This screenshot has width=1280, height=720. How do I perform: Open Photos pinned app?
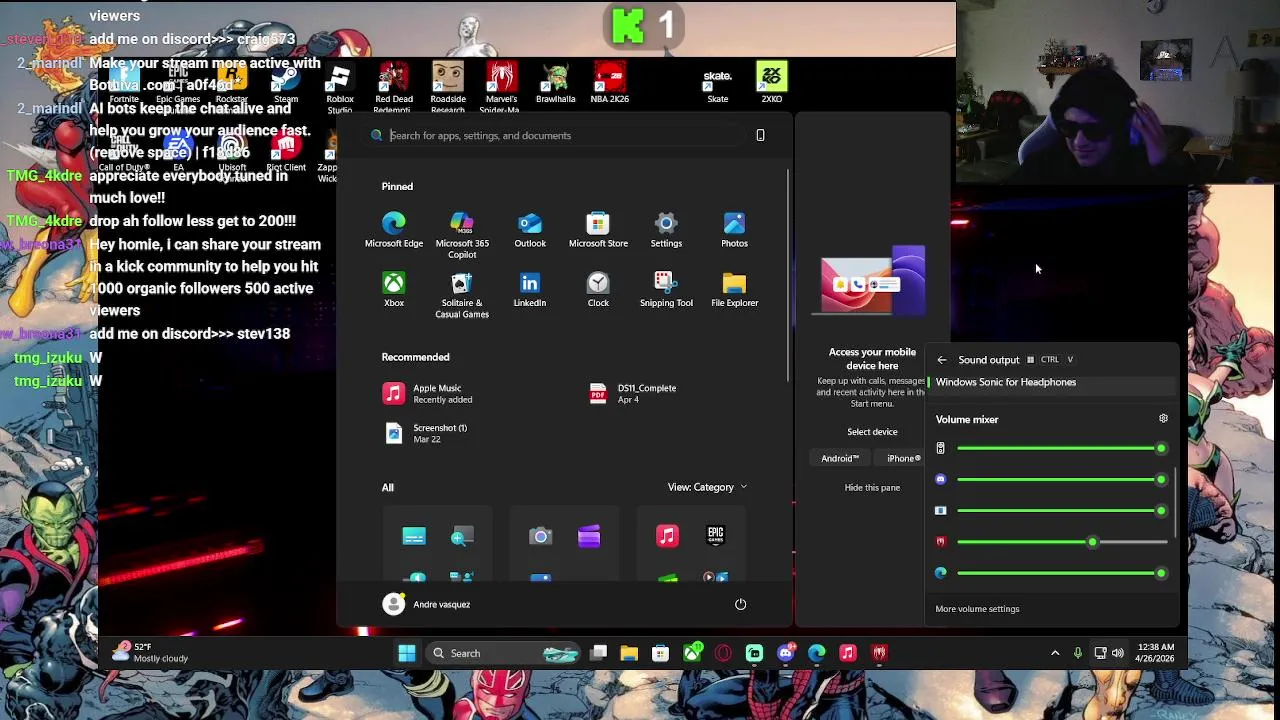point(734,230)
